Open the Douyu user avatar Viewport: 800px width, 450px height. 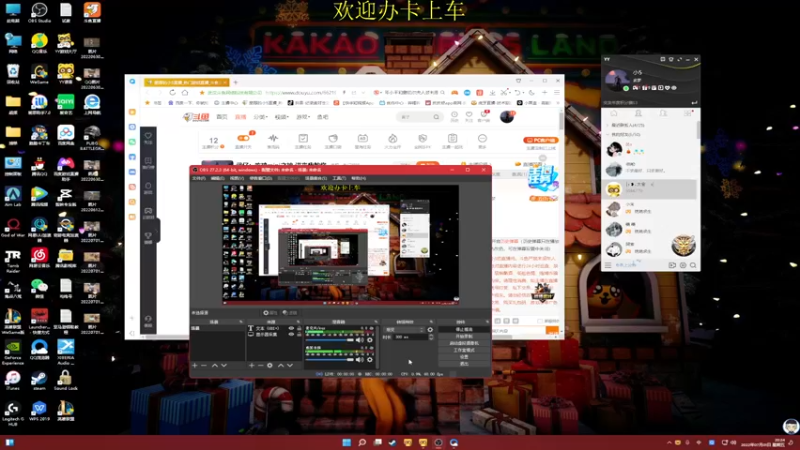[x=507, y=117]
